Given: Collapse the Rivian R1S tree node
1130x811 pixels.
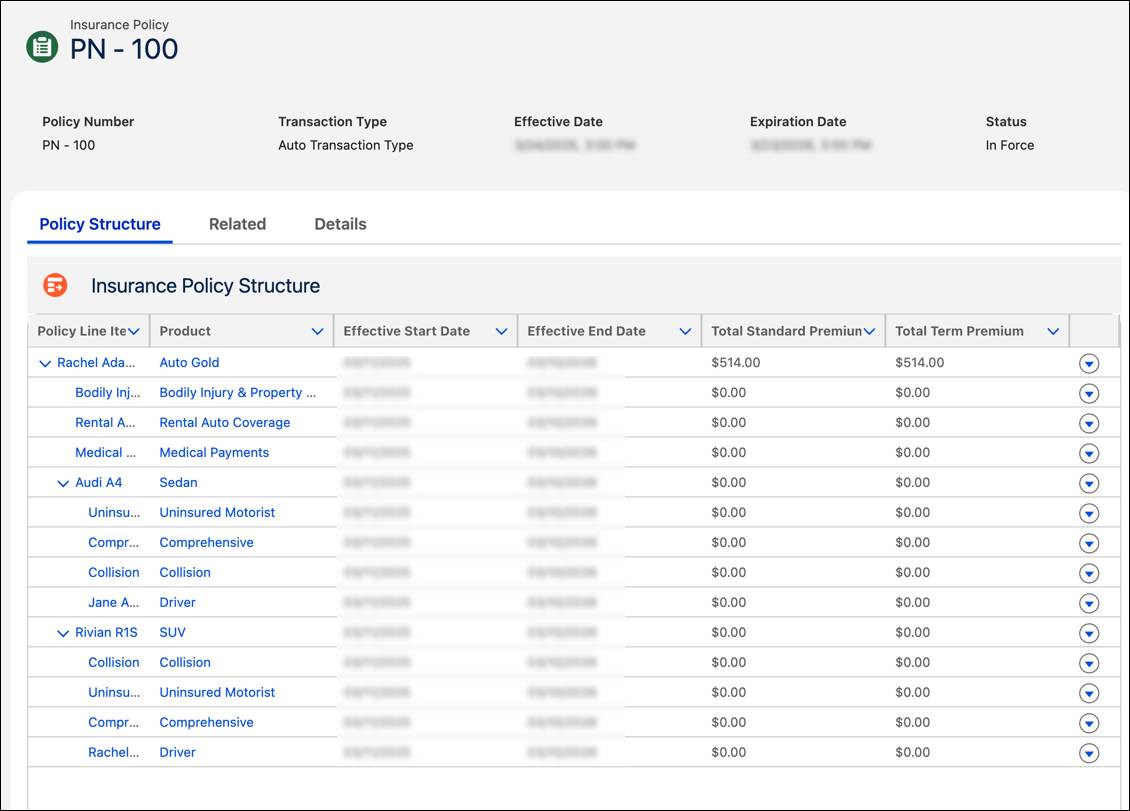Looking at the screenshot, I should (63, 633).
